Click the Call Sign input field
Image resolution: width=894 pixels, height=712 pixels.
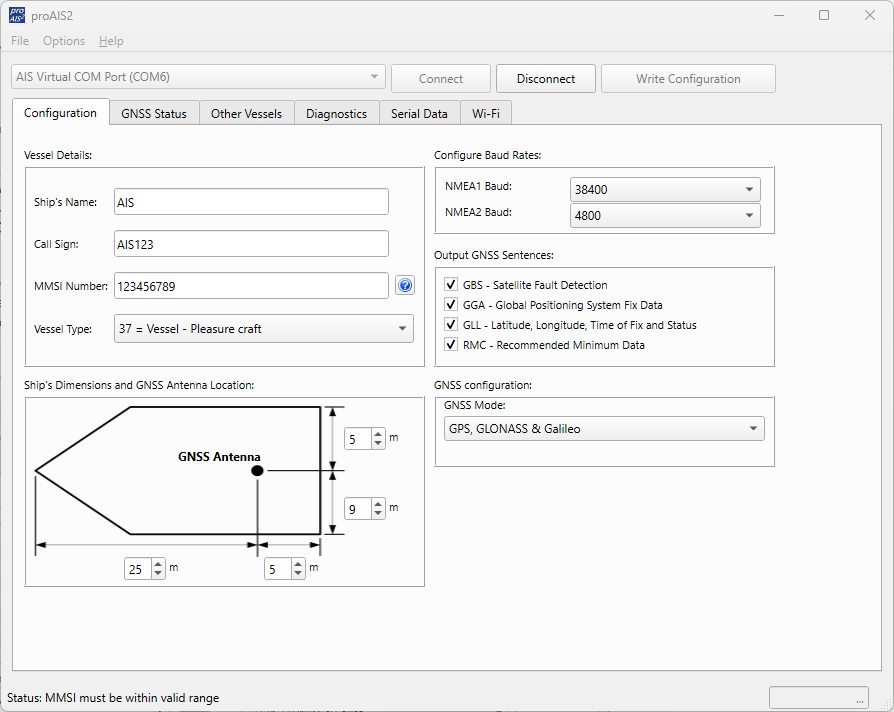point(251,244)
